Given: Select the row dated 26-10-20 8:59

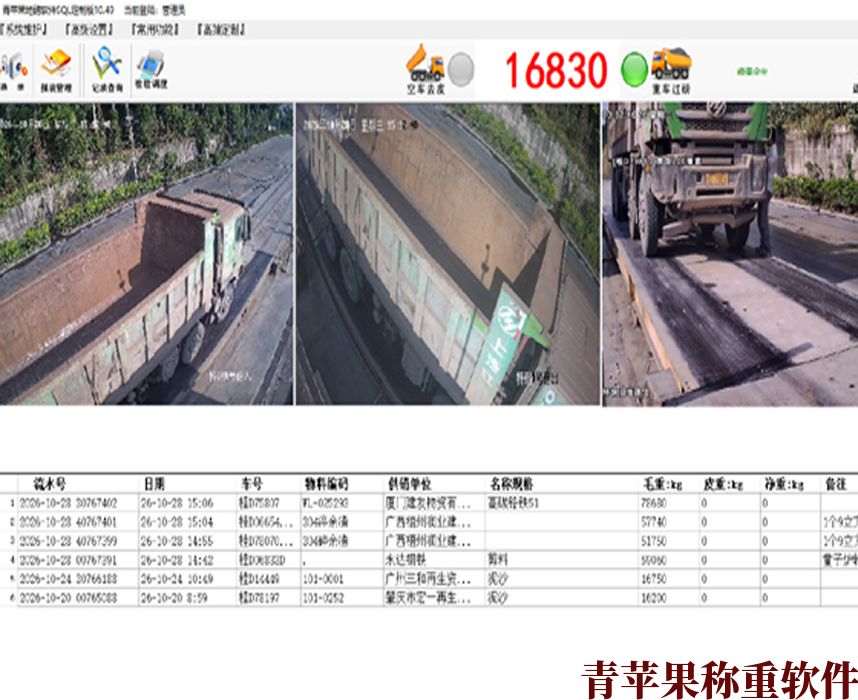Looking at the screenshot, I should [429, 598].
